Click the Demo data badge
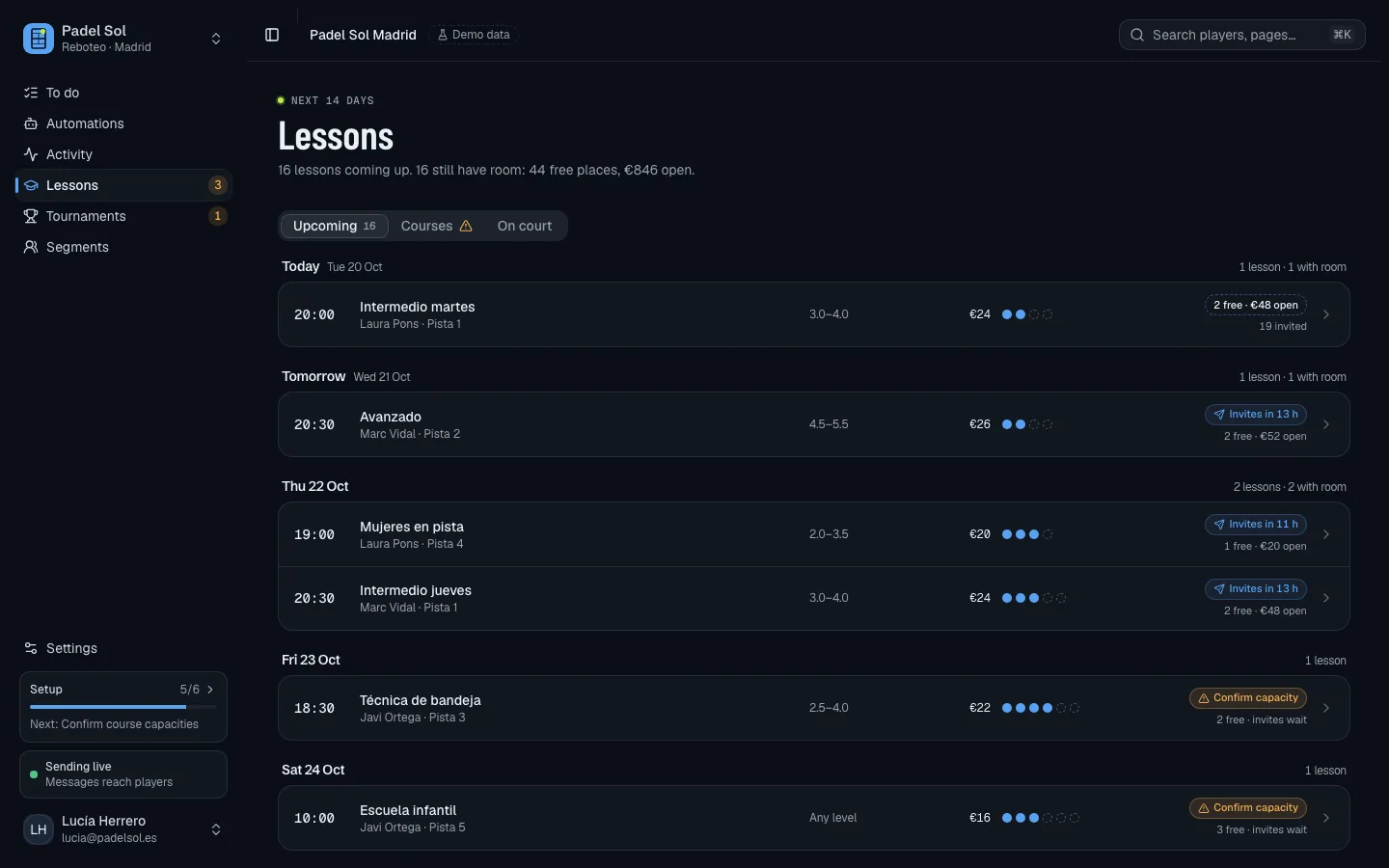The image size is (1389, 868). 474,35
